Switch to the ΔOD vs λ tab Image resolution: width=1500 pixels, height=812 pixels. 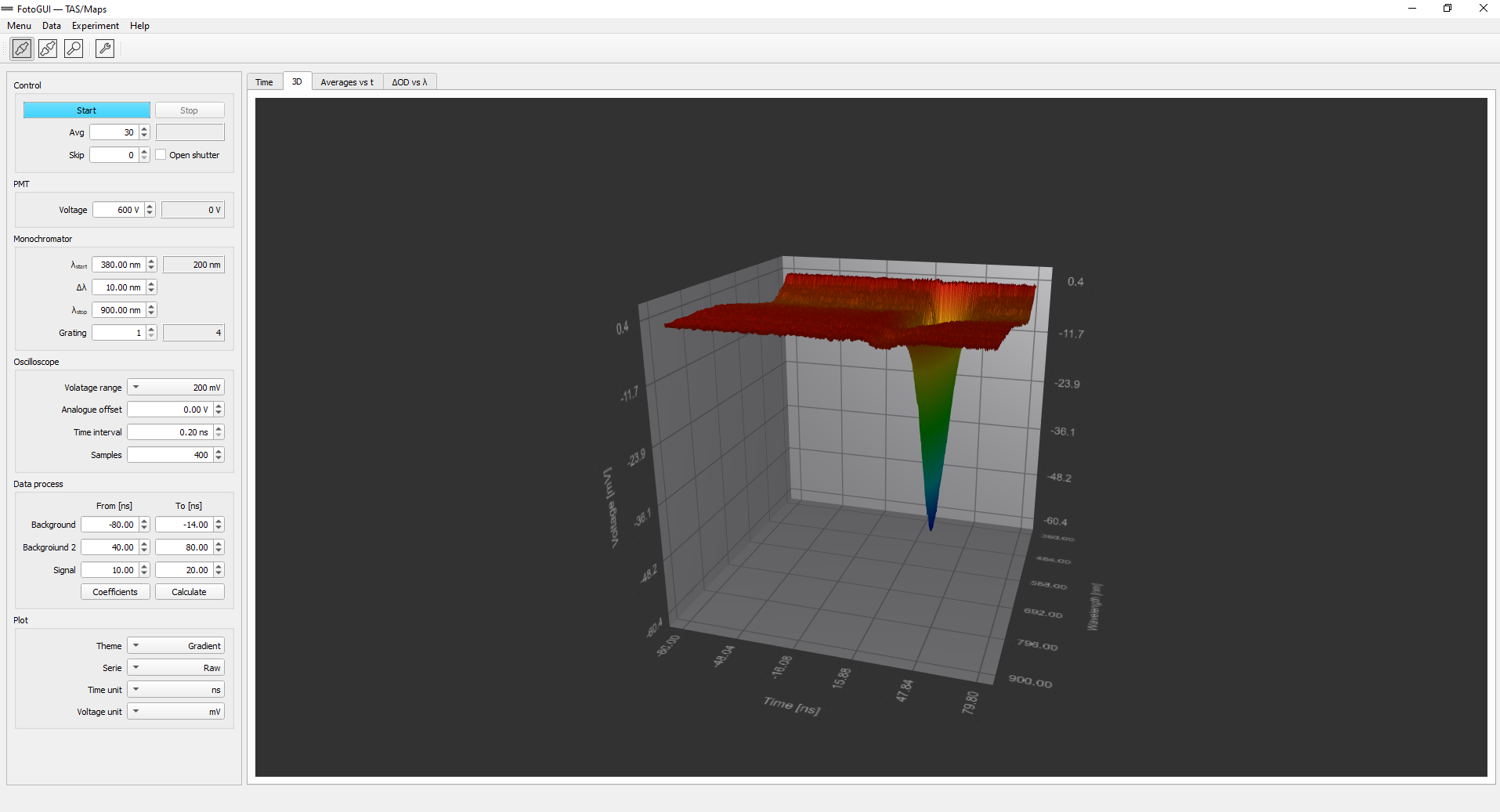pos(410,82)
